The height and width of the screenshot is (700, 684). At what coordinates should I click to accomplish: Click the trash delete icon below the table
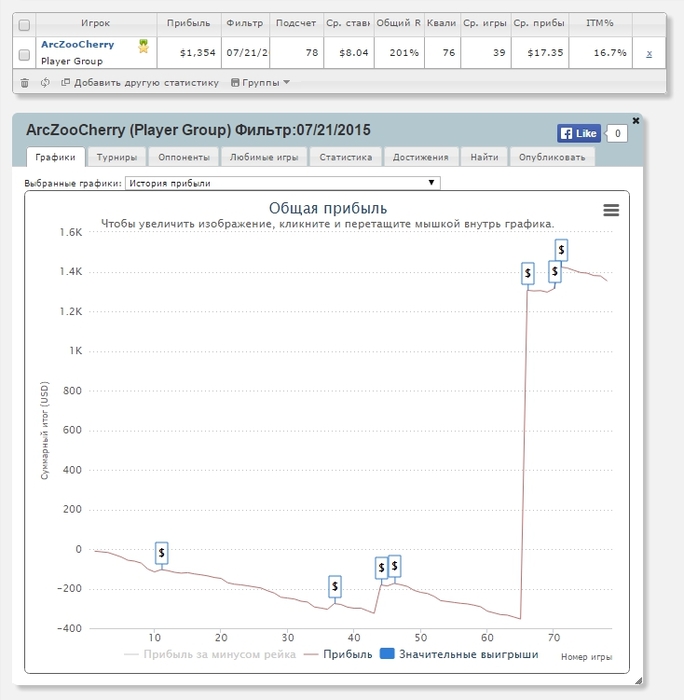[x=25, y=83]
